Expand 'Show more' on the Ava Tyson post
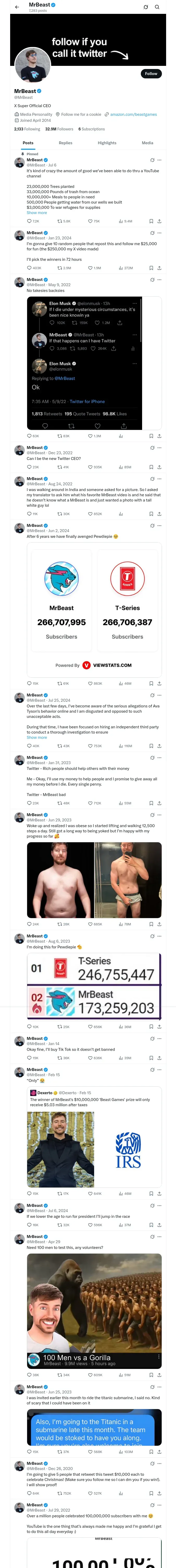This screenshot has height=1568, width=176. coord(37,738)
